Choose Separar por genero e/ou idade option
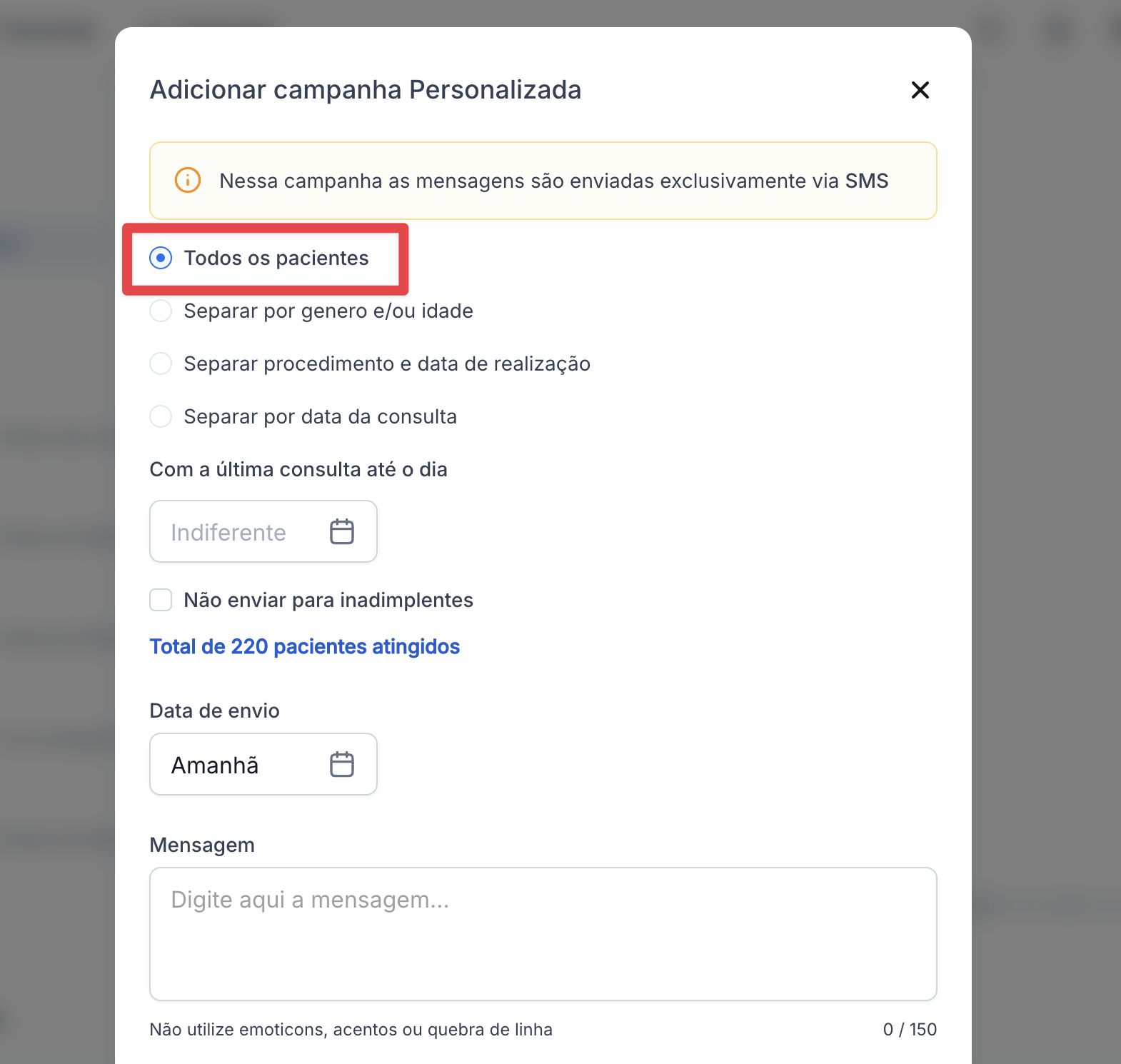Image resolution: width=1121 pixels, height=1064 pixels. point(161,311)
